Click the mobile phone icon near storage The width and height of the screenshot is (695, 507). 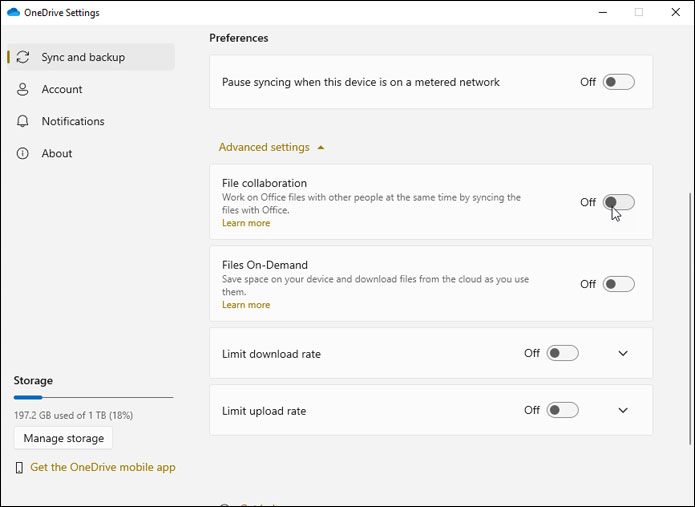point(19,468)
